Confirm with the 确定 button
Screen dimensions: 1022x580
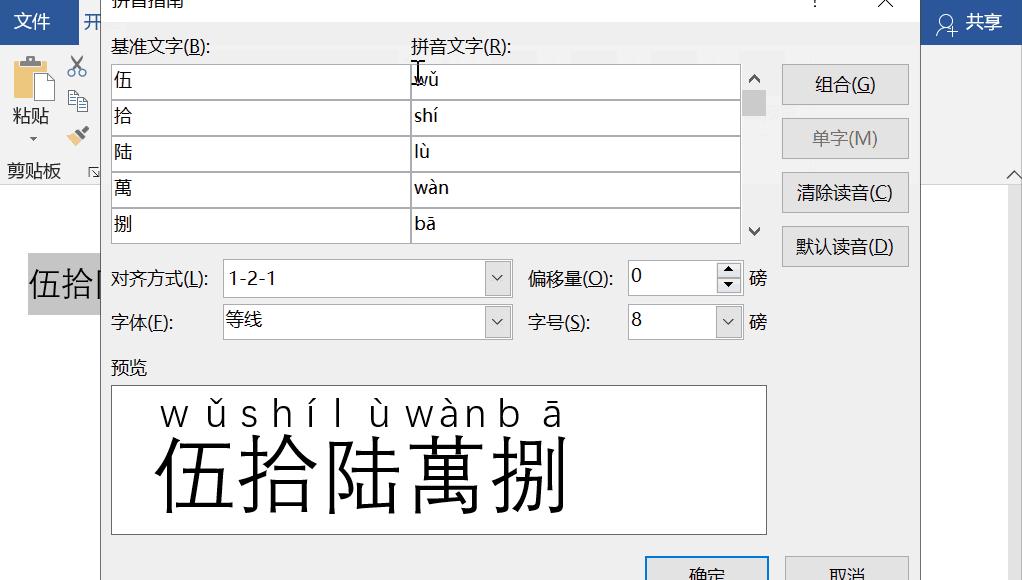[706, 572]
